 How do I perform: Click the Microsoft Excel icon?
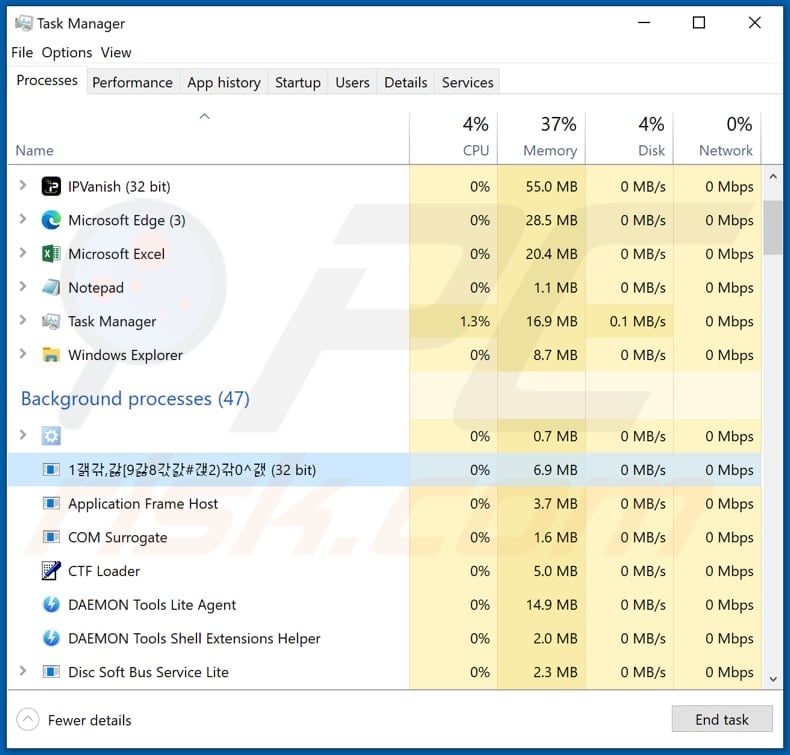pos(51,254)
